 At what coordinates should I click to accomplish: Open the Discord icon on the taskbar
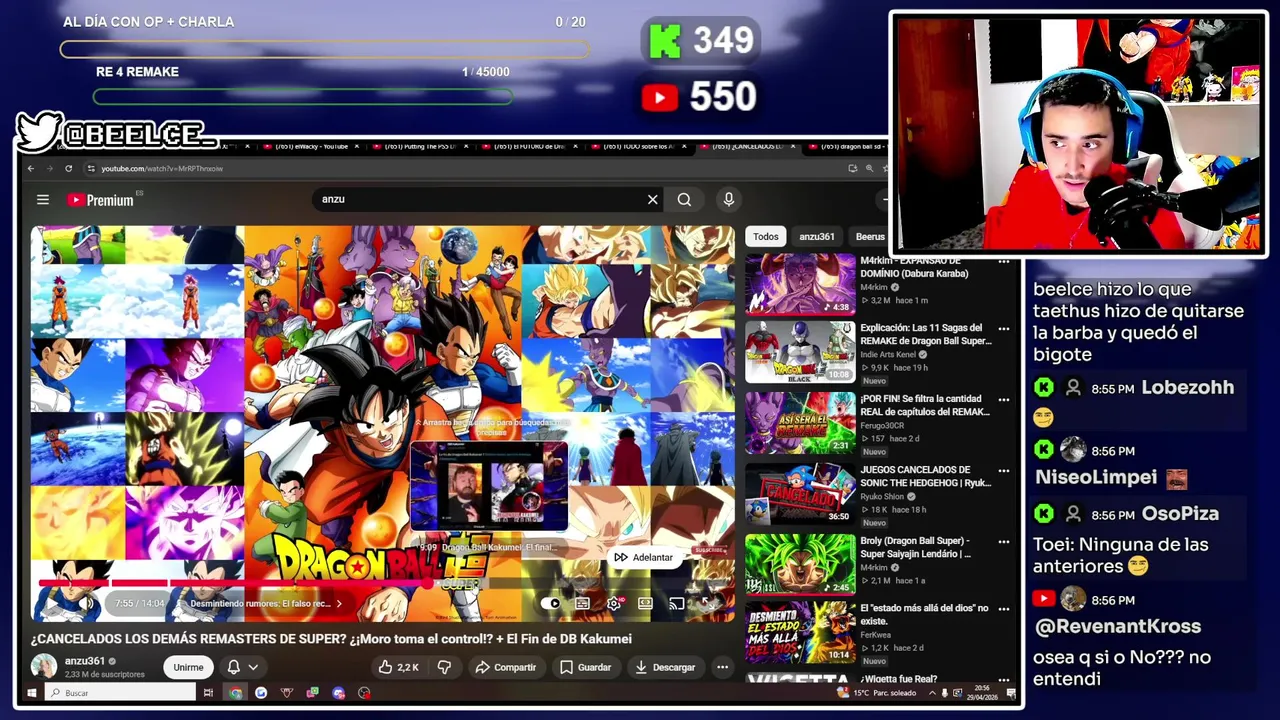click(x=339, y=693)
